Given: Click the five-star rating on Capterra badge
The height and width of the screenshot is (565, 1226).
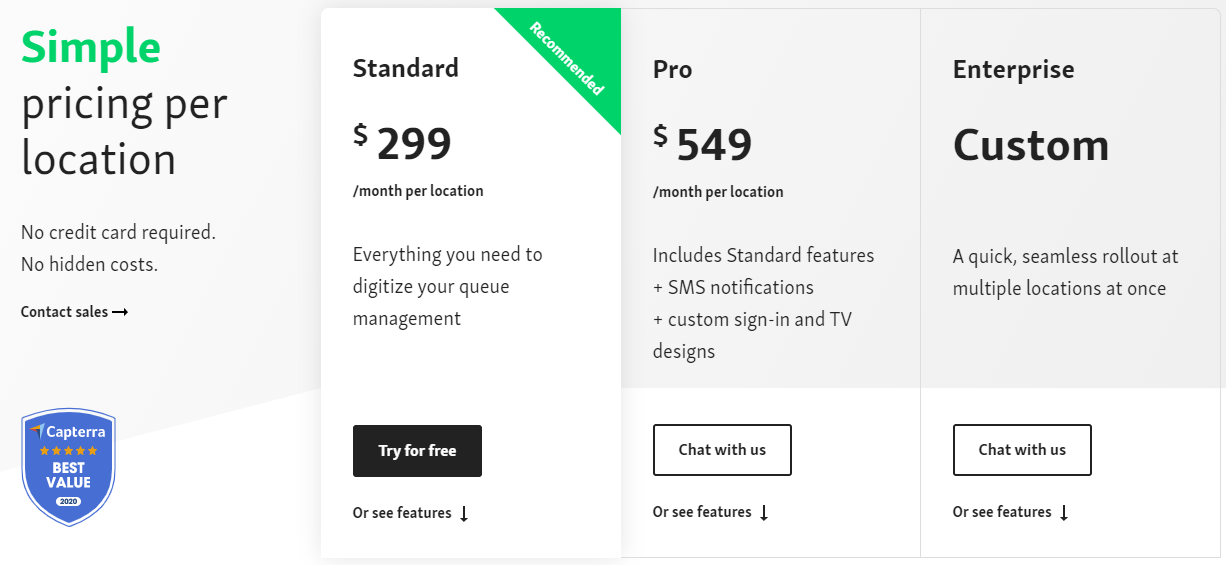Looking at the screenshot, I should [x=69, y=451].
